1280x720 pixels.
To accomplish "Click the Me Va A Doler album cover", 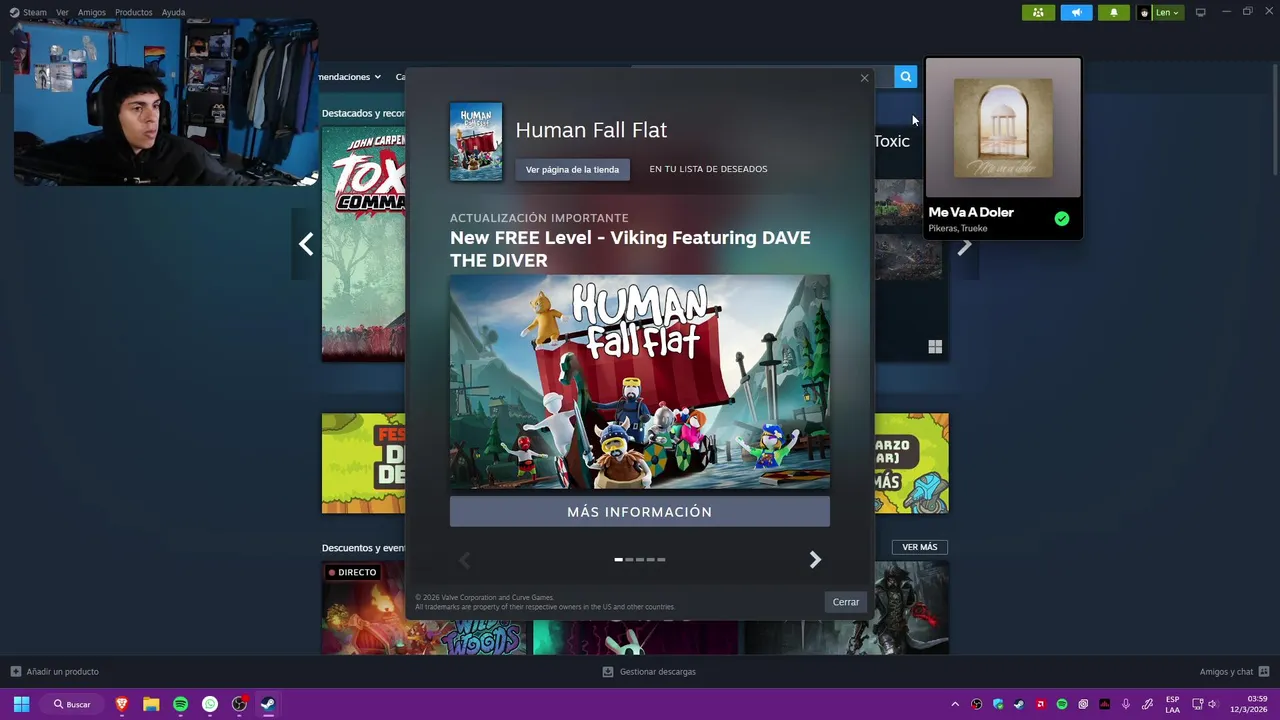I will 1003,128.
